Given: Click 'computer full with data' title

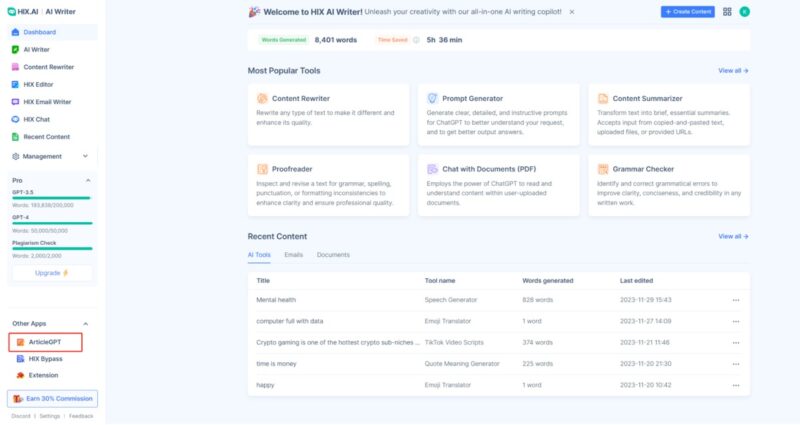Looking at the screenshot, I should [x=290, y=321].
